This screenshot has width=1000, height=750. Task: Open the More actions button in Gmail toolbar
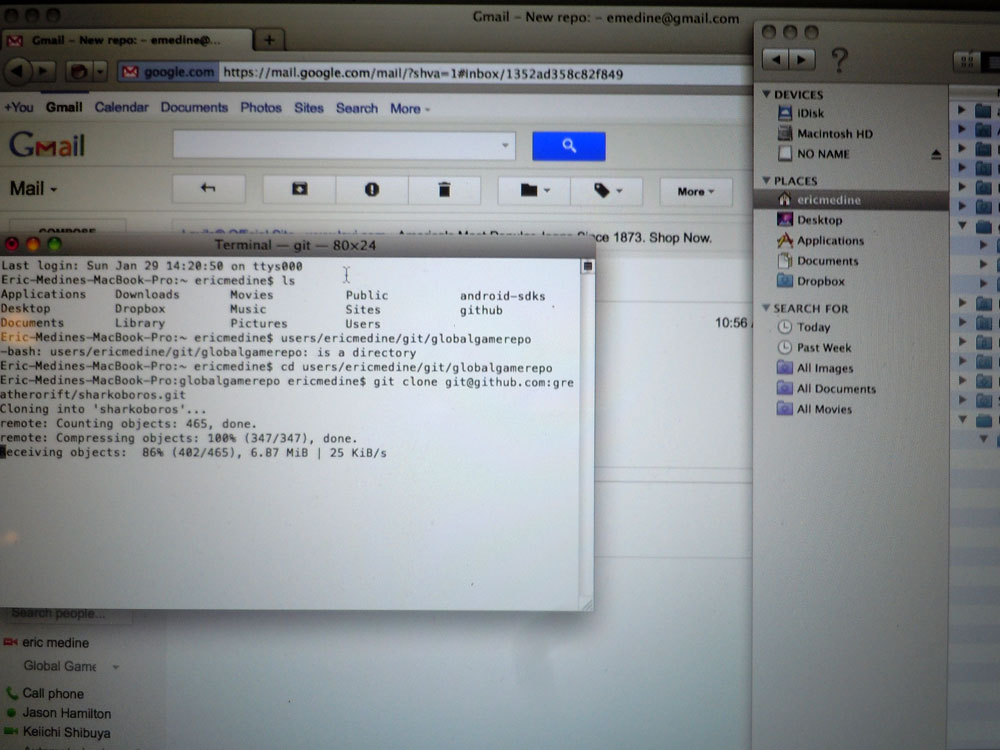[x=696, y=191]
